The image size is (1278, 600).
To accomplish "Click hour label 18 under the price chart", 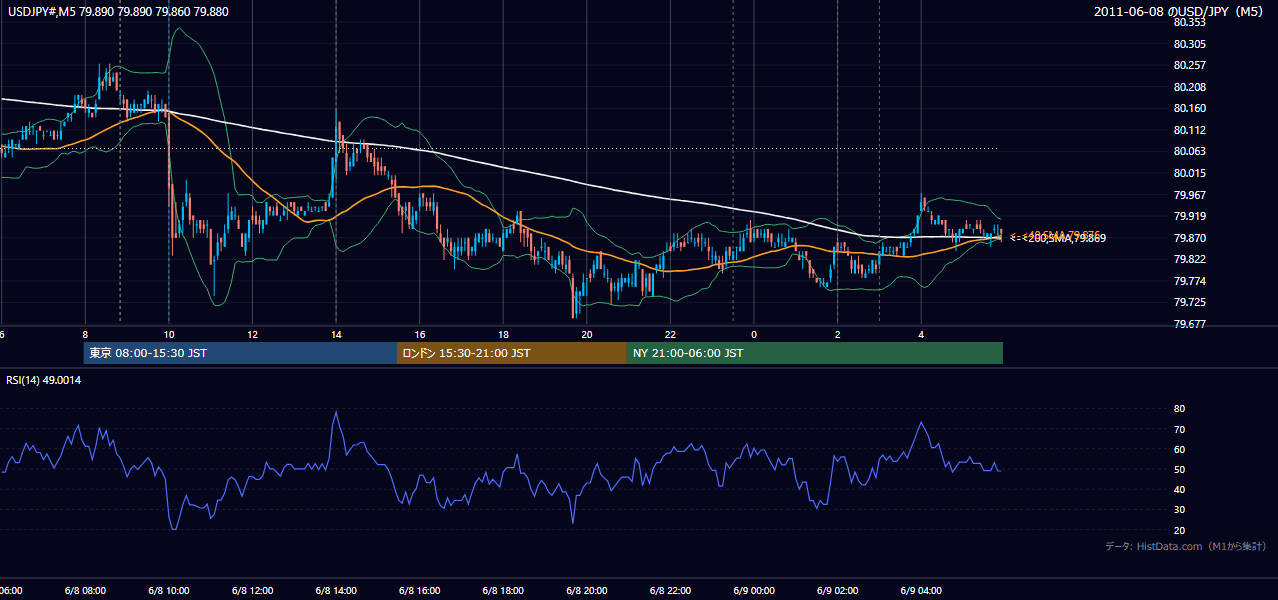I will click(x=503, y=334).
